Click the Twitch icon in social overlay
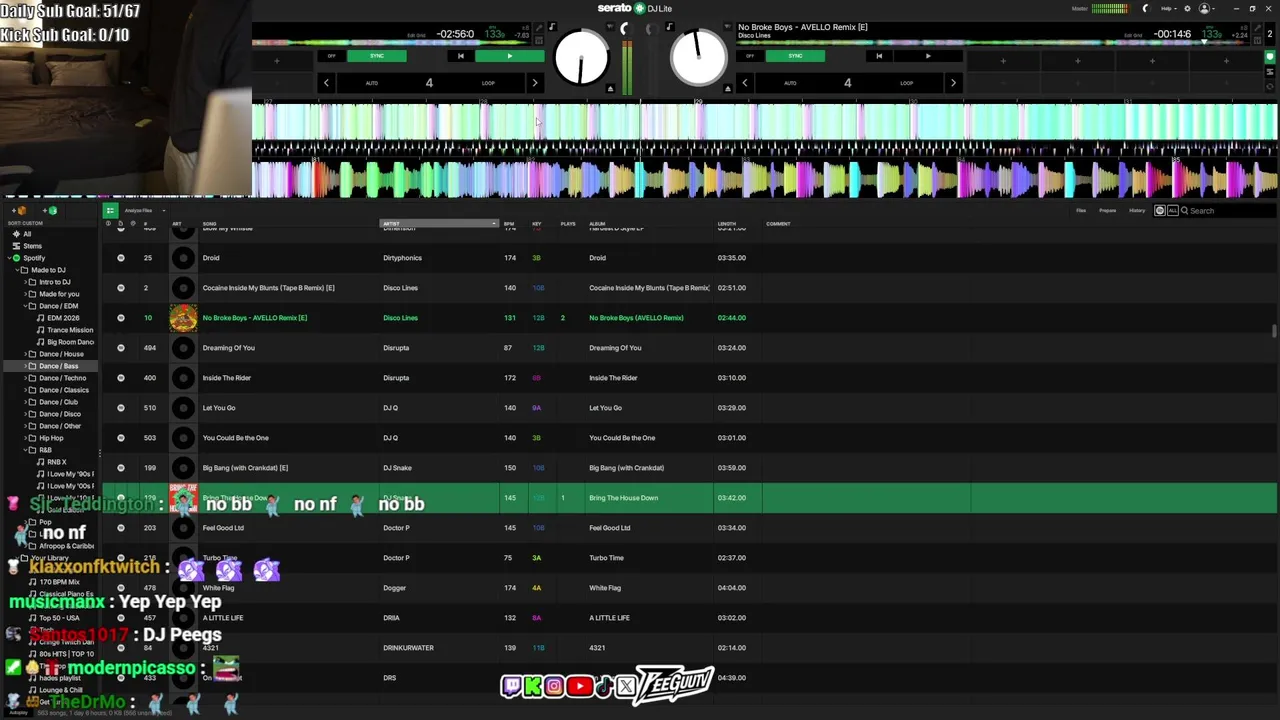This screenshot has height=720, width=1280. click(x=511, y=686)
